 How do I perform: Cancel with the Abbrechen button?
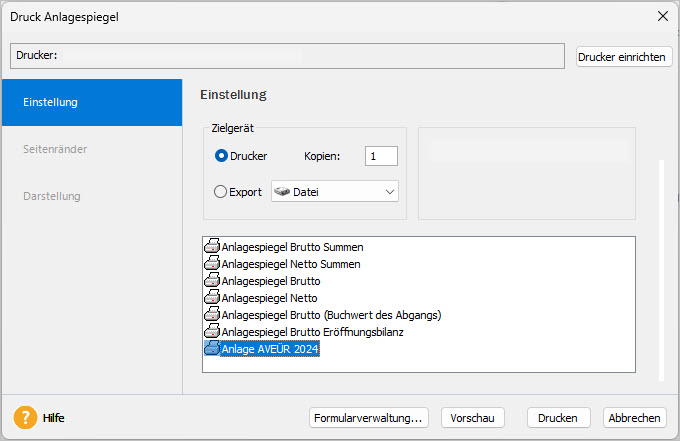tap(633, 417)
